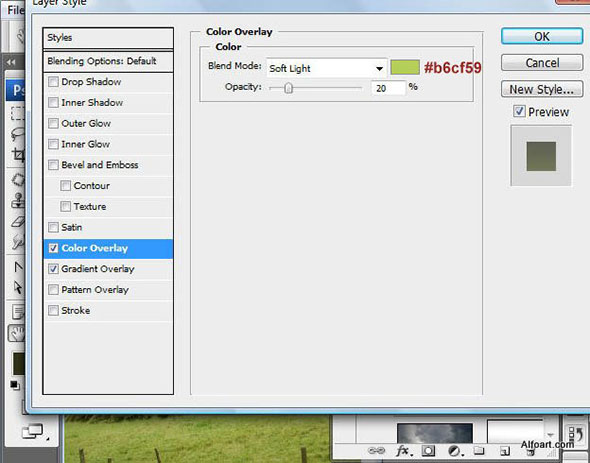Select the Lasso tool
Screen dimensions: 590x463
(17, 134)
